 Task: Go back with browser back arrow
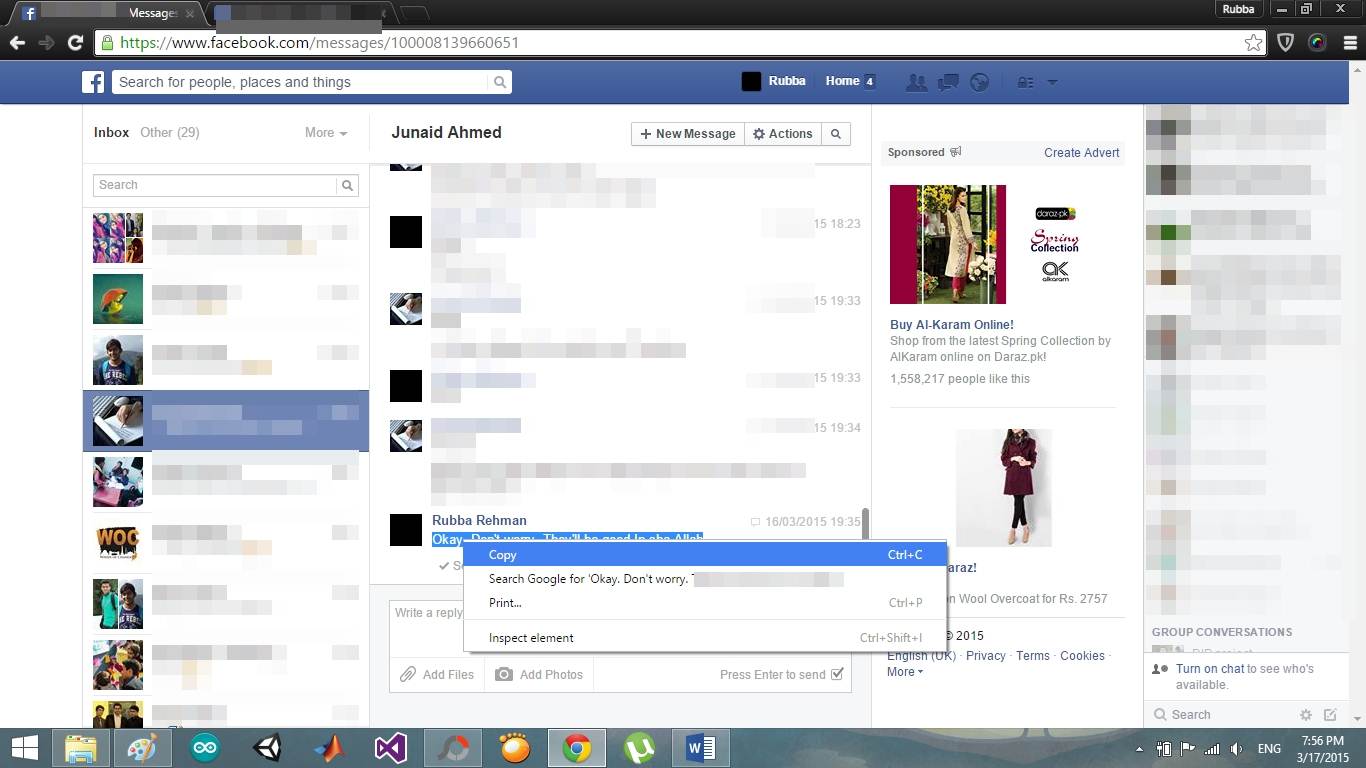pyautogui.click(x=17, y=42)
